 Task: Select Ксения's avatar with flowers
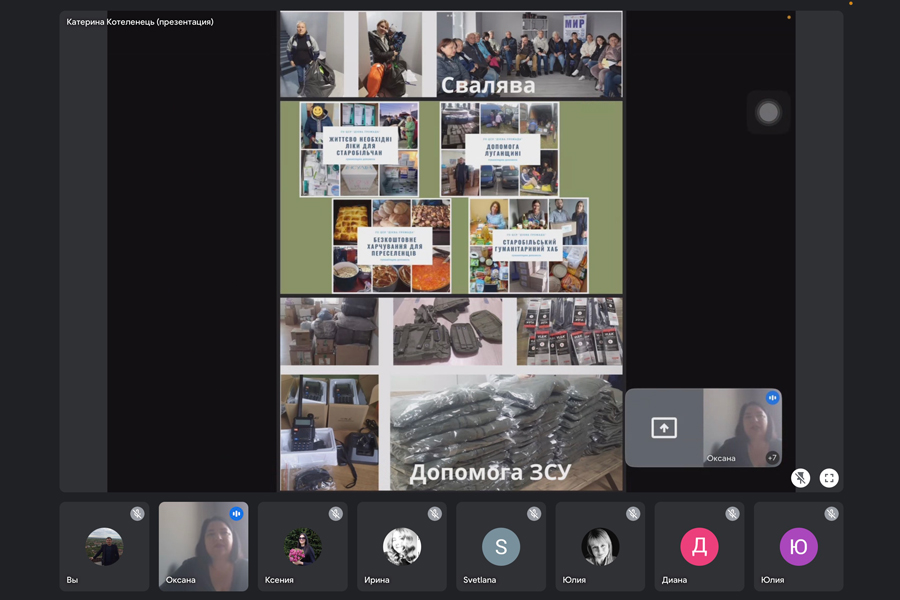click(x=302, y=547)
